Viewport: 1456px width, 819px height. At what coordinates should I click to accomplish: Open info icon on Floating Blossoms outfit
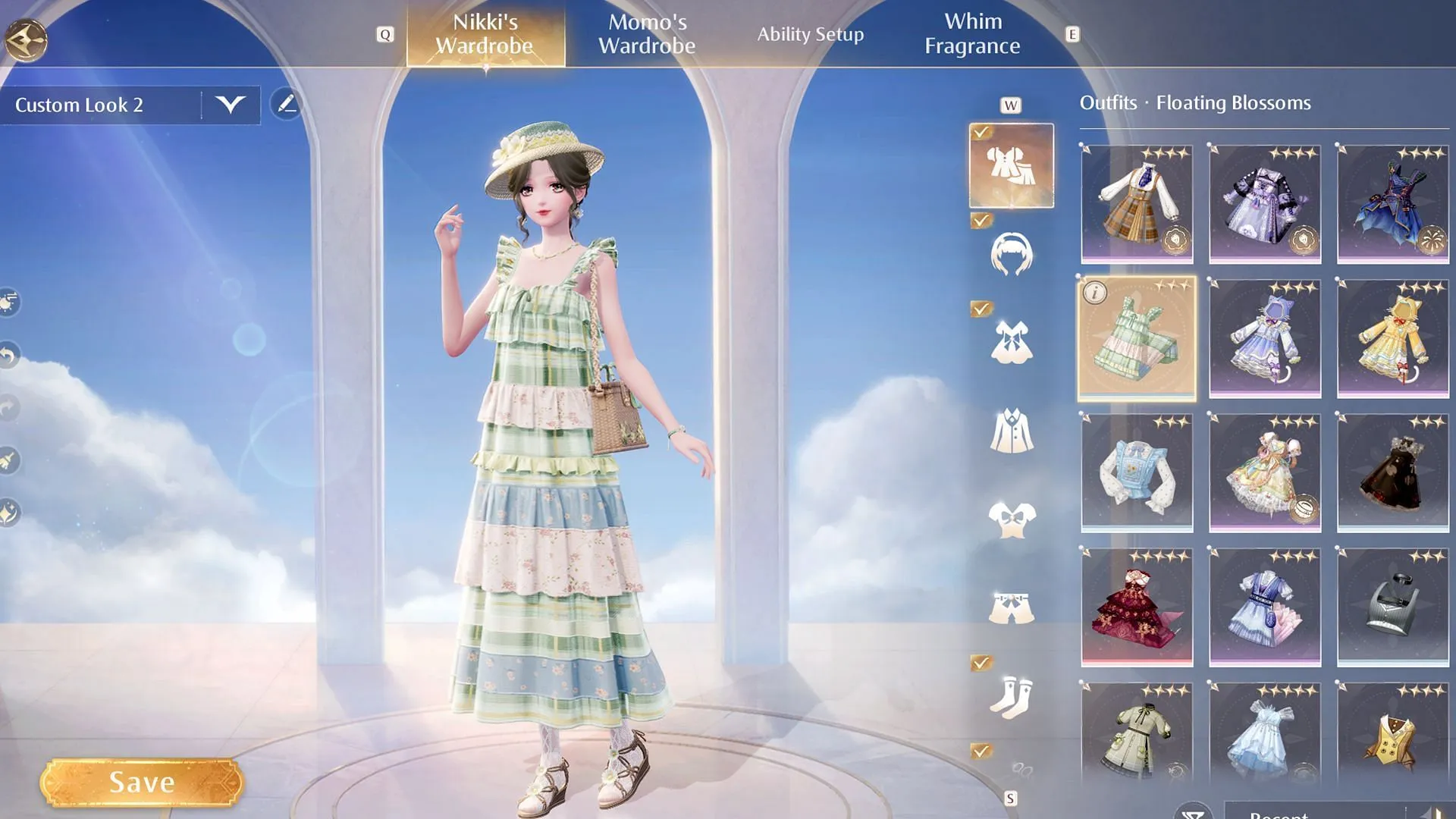coord(1094,292)
